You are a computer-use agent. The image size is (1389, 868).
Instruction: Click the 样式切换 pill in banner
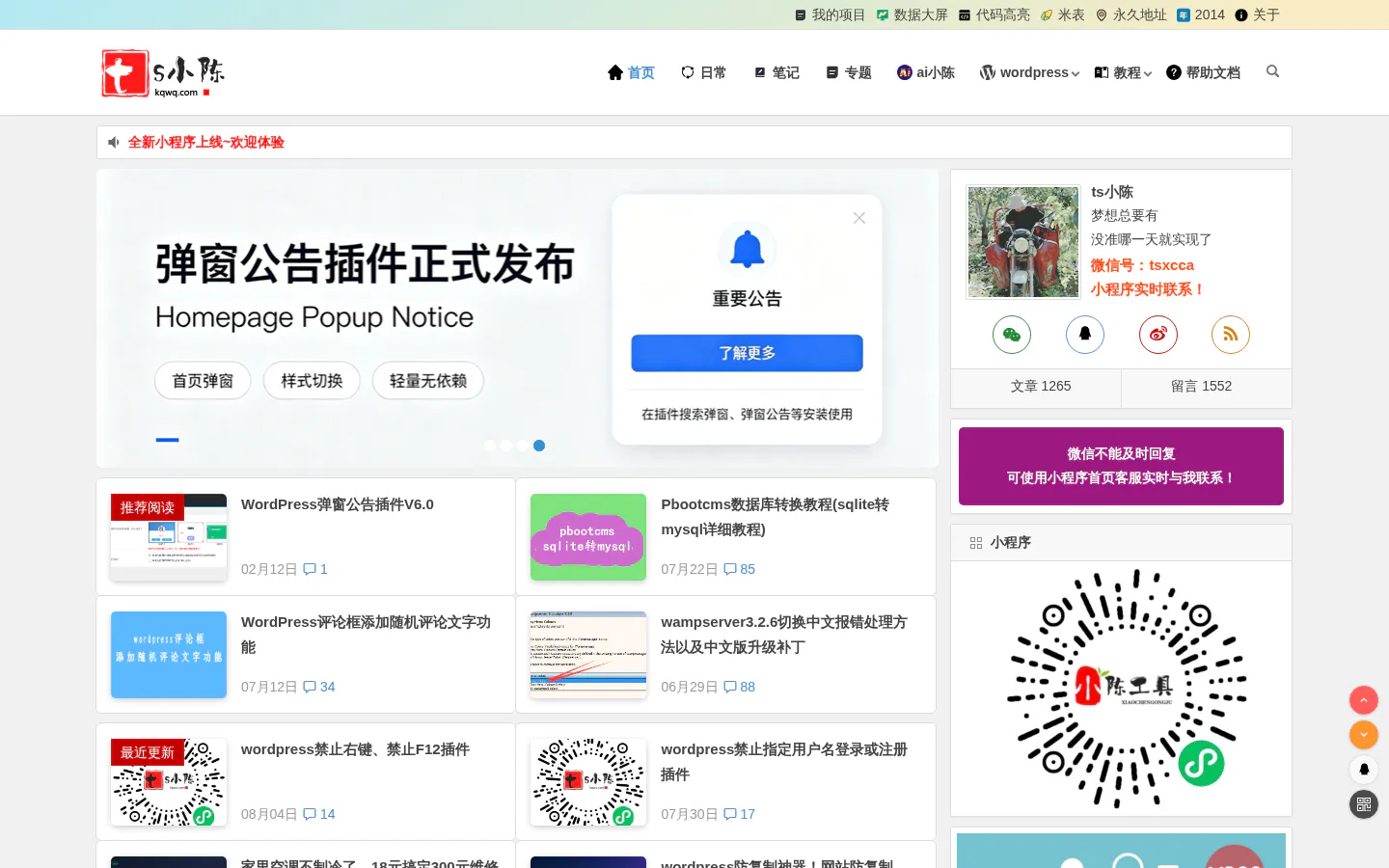tap(312, 381)
